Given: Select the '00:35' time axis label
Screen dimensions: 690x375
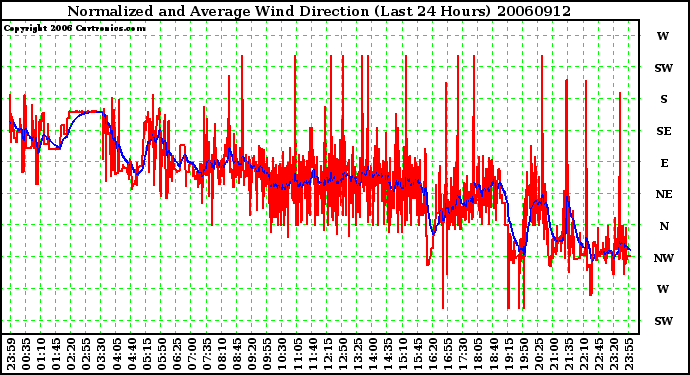Looking at the screenshot, I should click(x=26, y=354).
